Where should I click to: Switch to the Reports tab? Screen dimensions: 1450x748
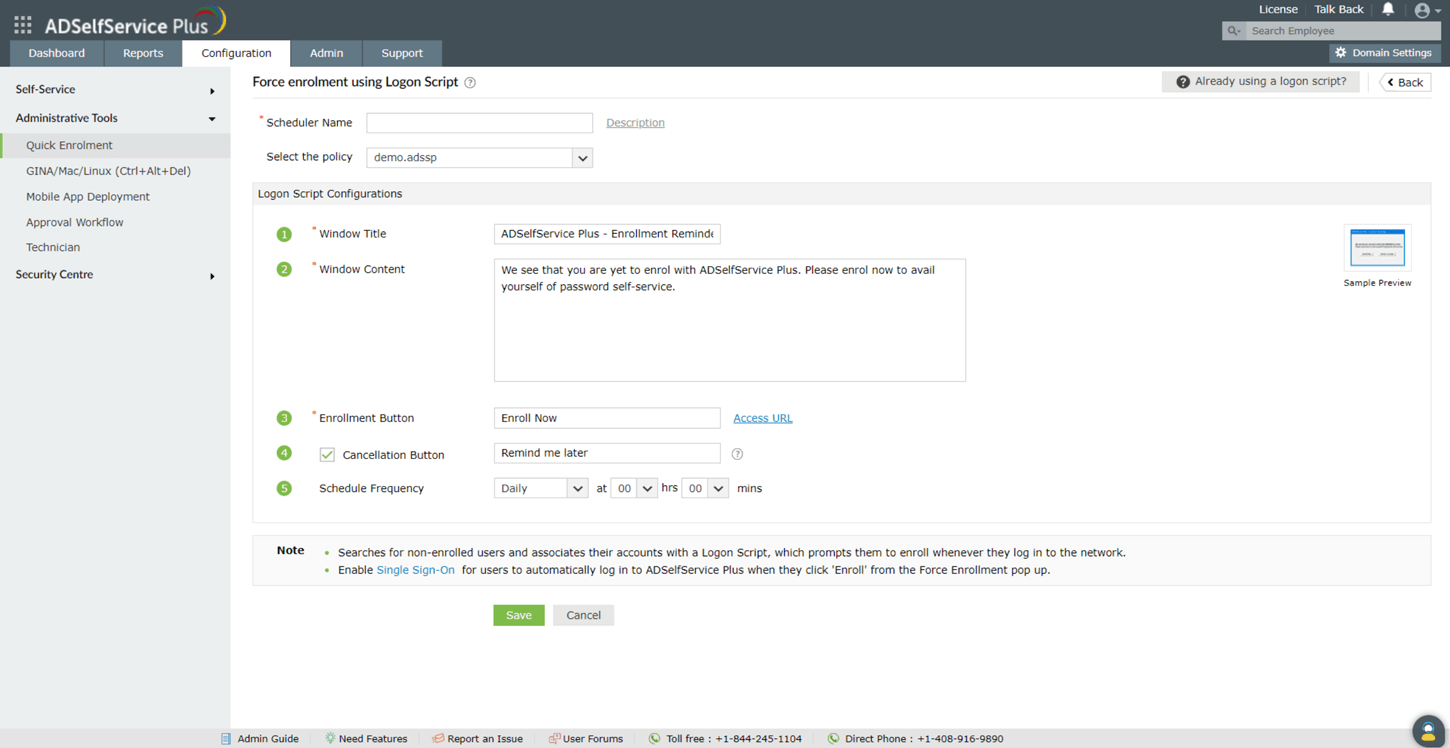coord(143,53)
